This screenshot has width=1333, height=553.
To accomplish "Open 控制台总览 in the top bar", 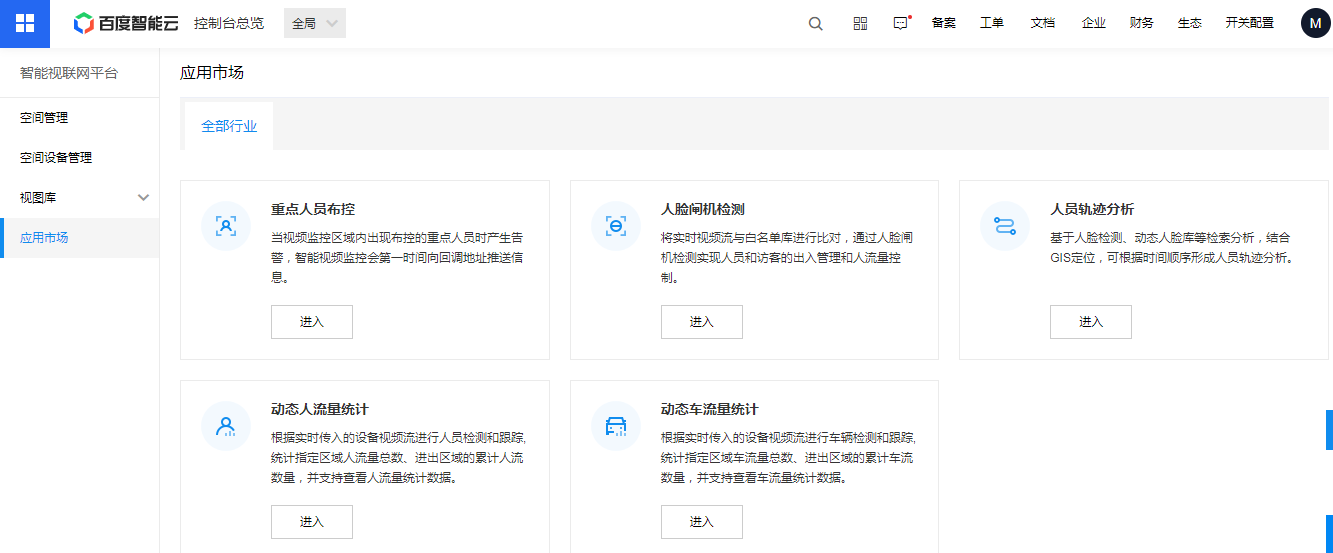I will (229, 23).
